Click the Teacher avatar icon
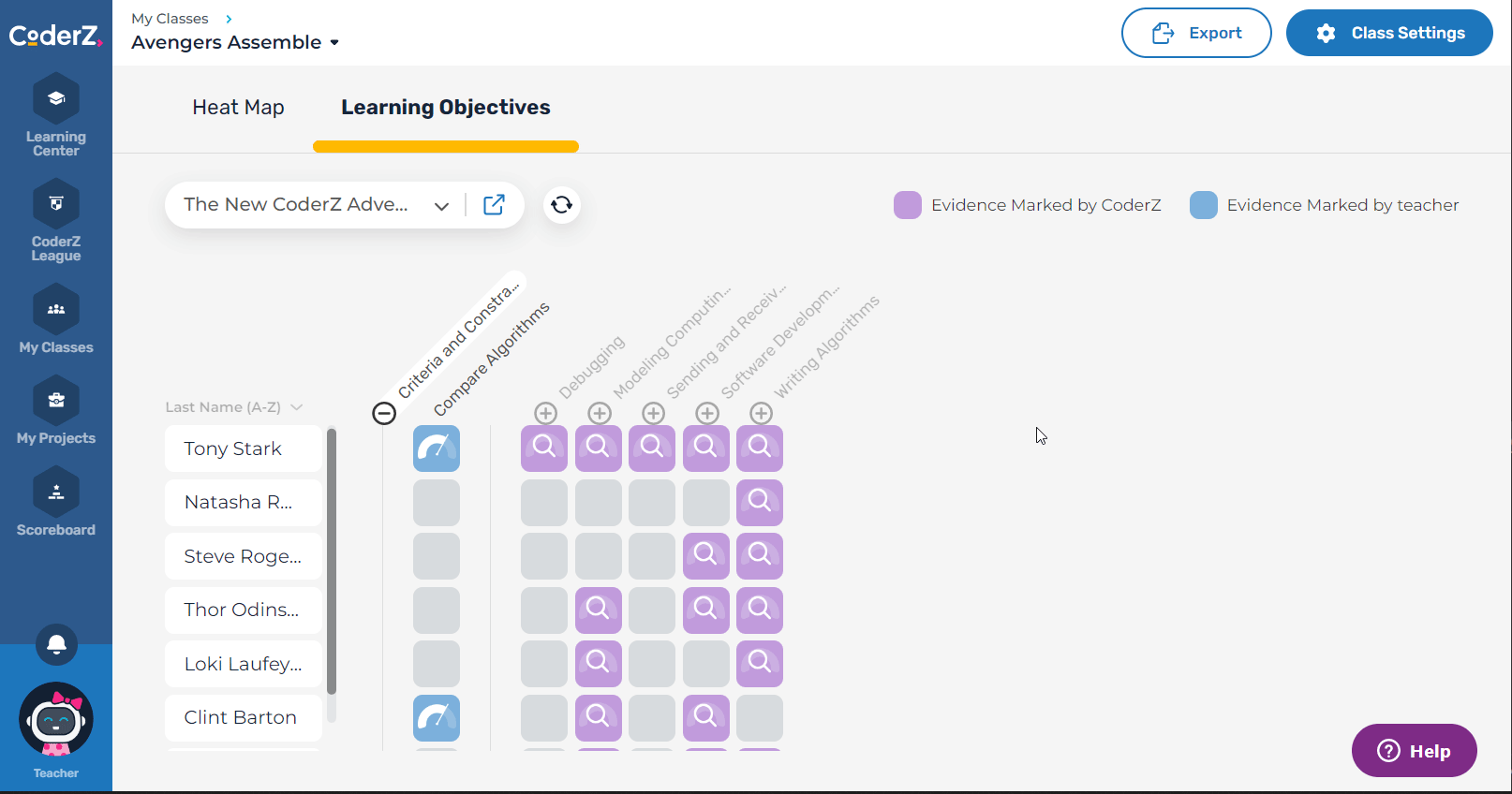 (56, 719)
